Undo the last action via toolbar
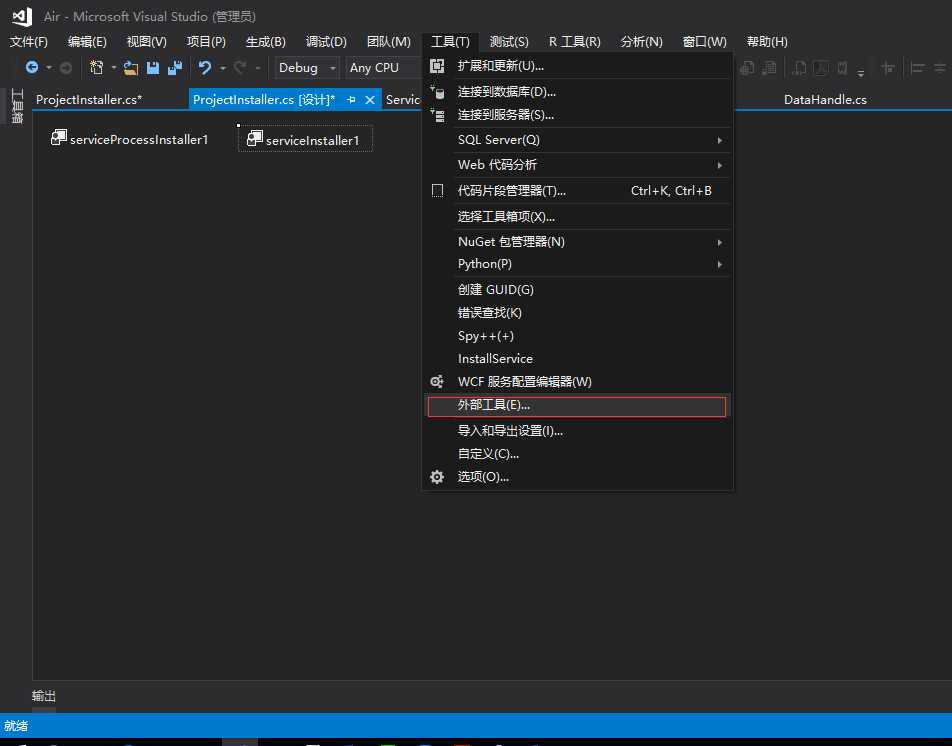This screenshot has height=746, width=952. (205, 67)
